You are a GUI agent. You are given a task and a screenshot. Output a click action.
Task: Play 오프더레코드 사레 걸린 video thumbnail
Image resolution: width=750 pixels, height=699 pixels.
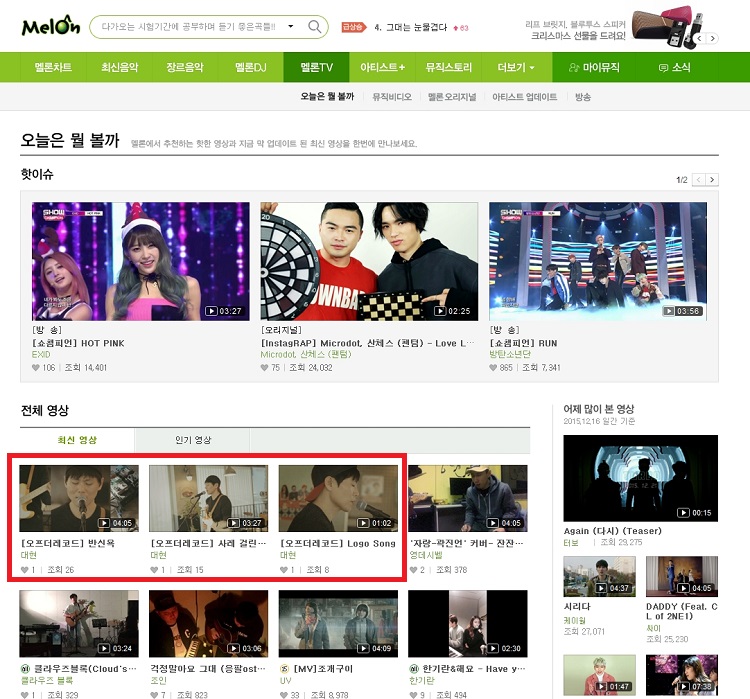tap(209, 498)
